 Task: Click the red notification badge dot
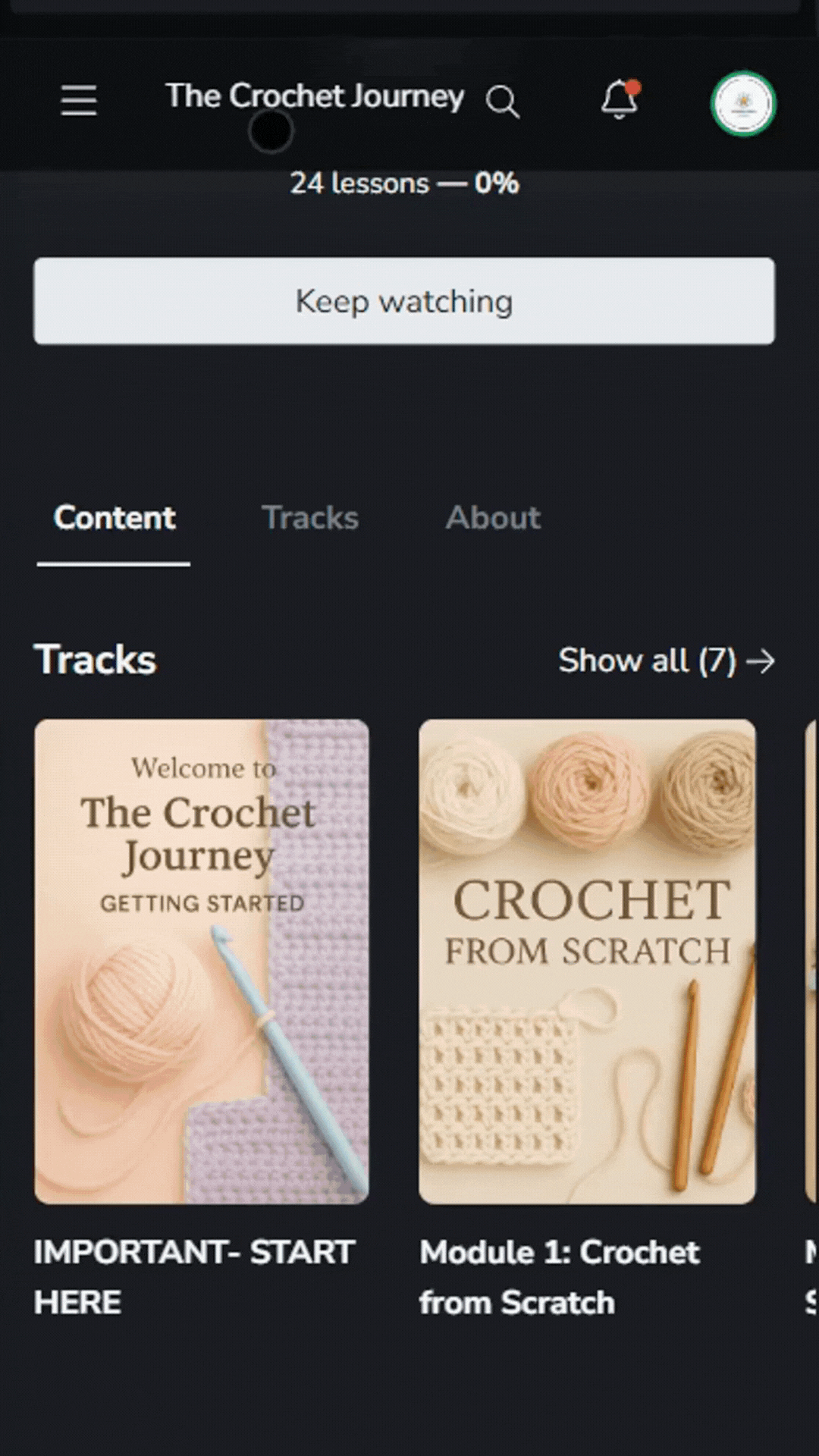[634, 87]
